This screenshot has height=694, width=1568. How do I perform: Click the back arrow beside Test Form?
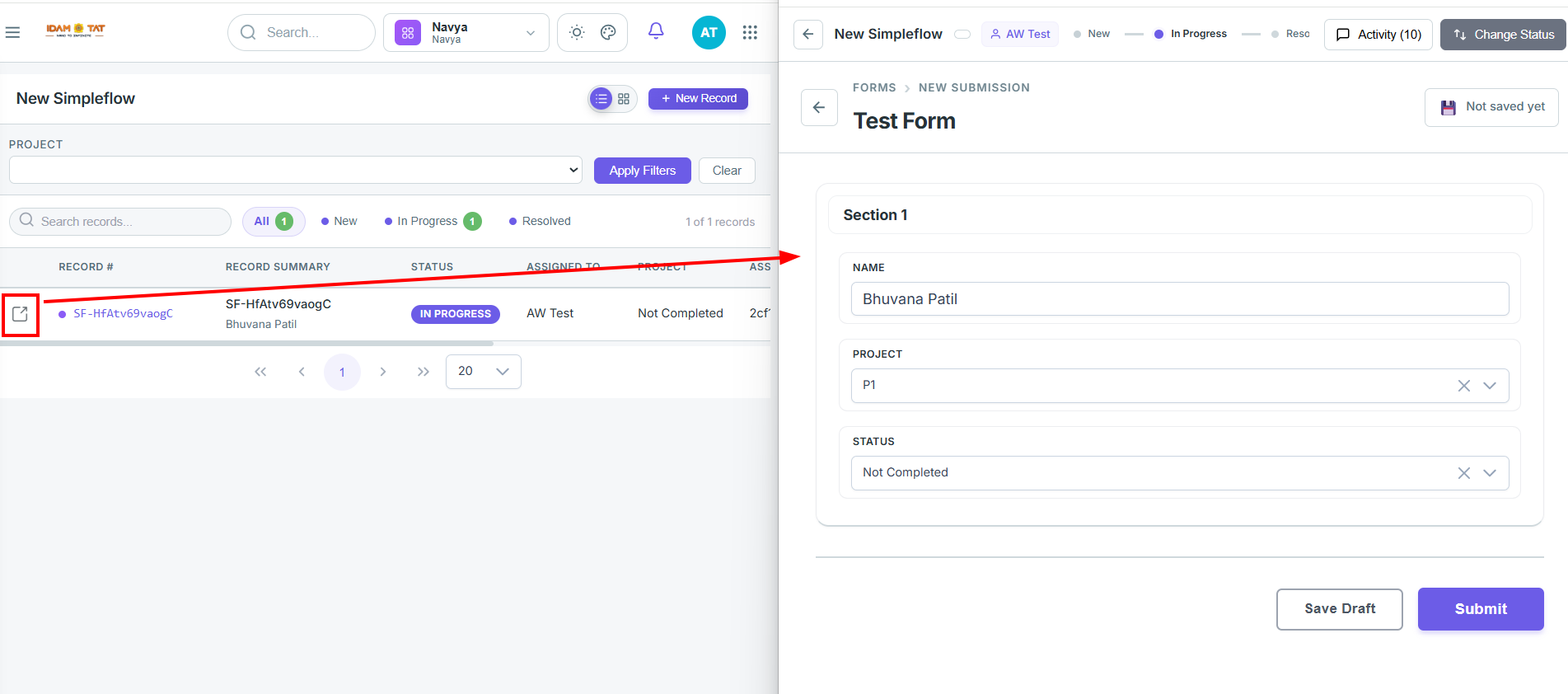coord(819,107)
